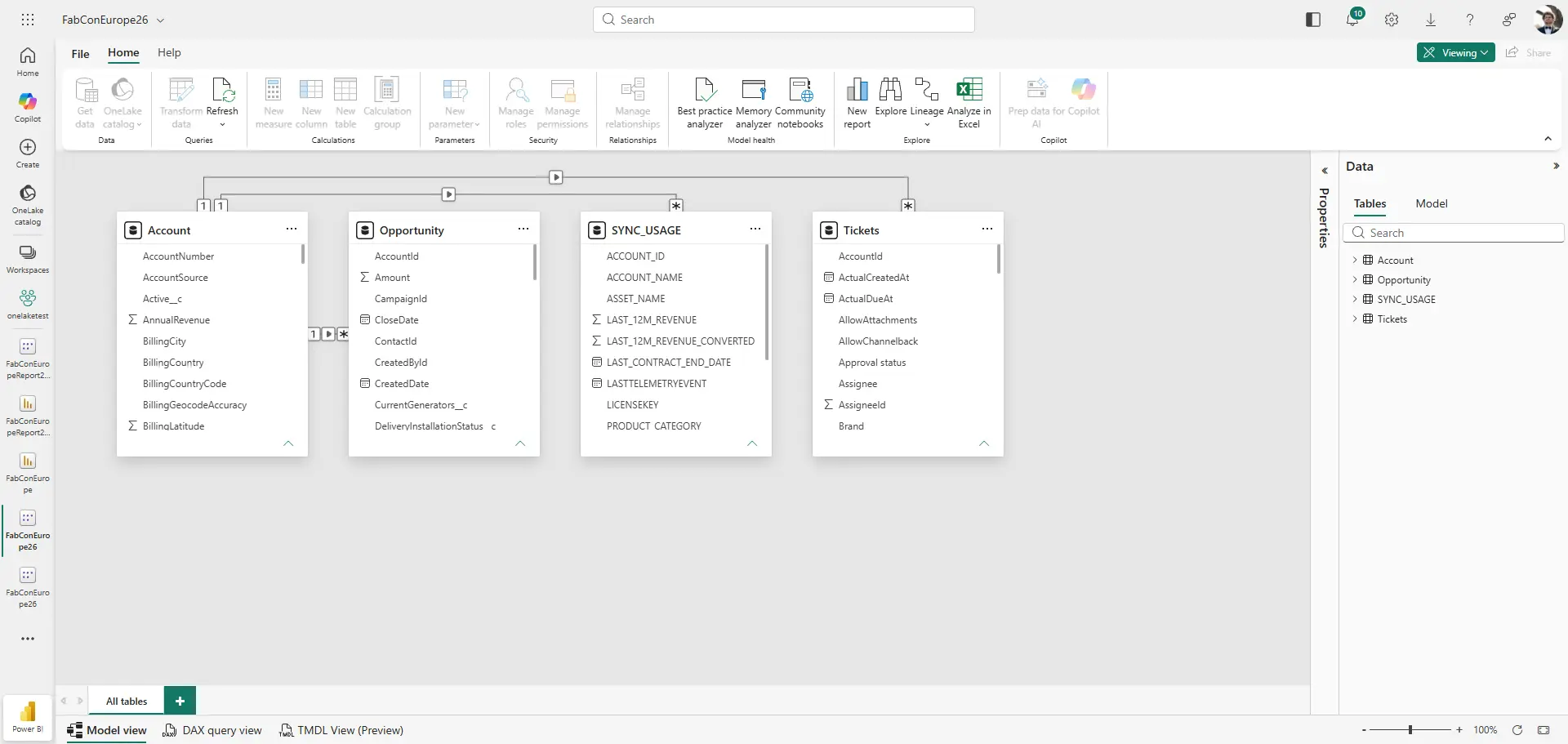Open Memory analyzer tool
Screen dimensions: 1568x744
point(753,103)
